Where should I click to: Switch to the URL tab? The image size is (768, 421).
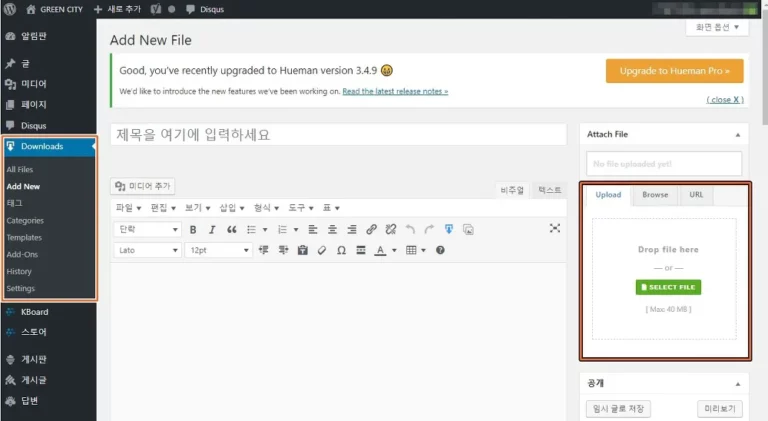click(696, 195)
